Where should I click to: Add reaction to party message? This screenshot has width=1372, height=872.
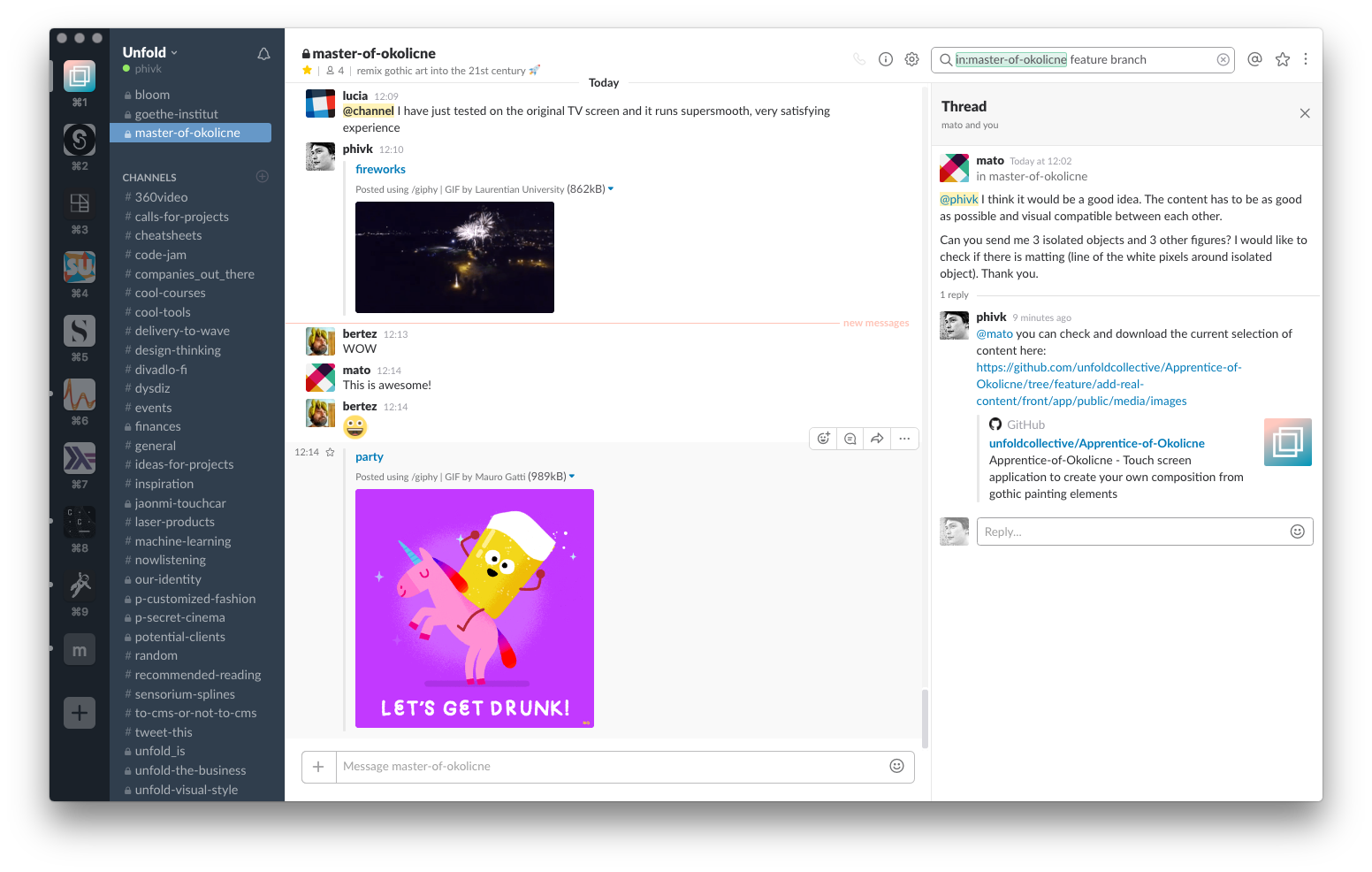pos(824,439)
